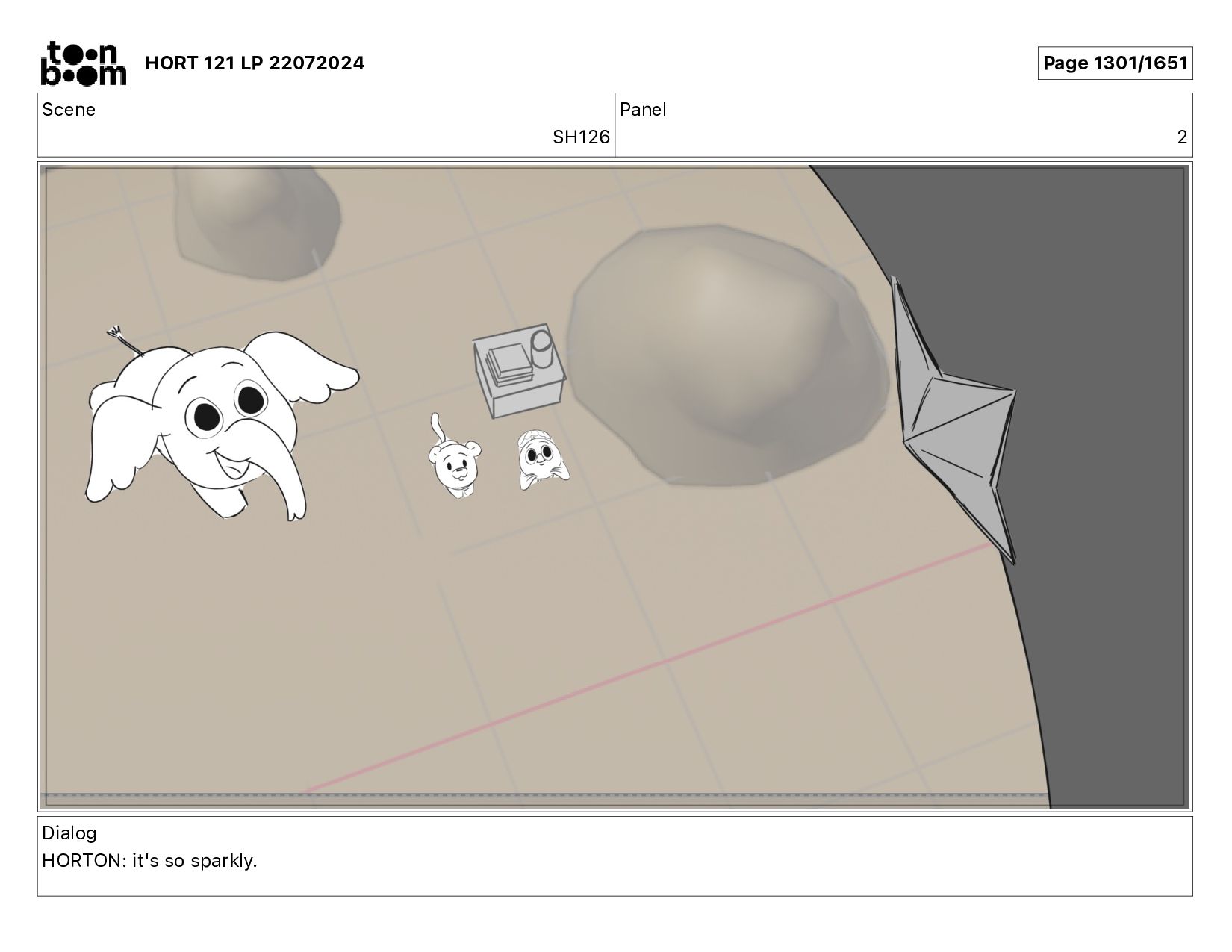Click the gray star-shaped object
1232x952 pixels.
click(x=955, y=420)
